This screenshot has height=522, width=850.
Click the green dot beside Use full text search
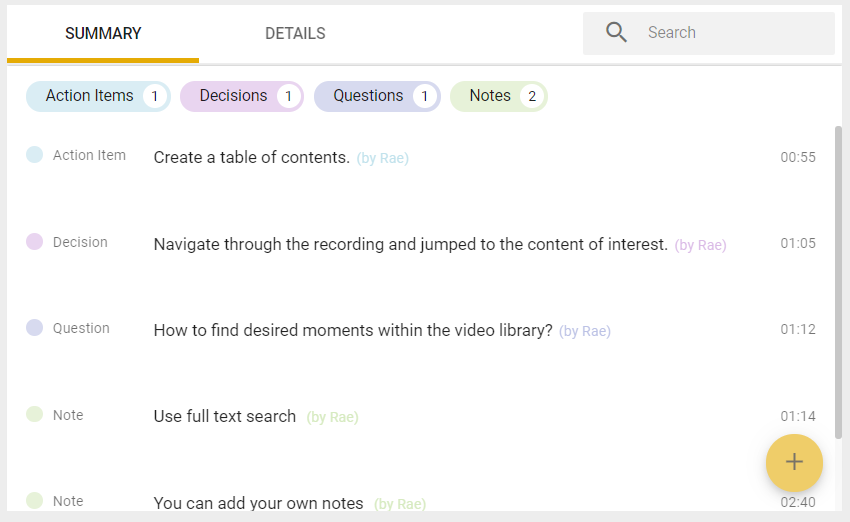(35, 414)
